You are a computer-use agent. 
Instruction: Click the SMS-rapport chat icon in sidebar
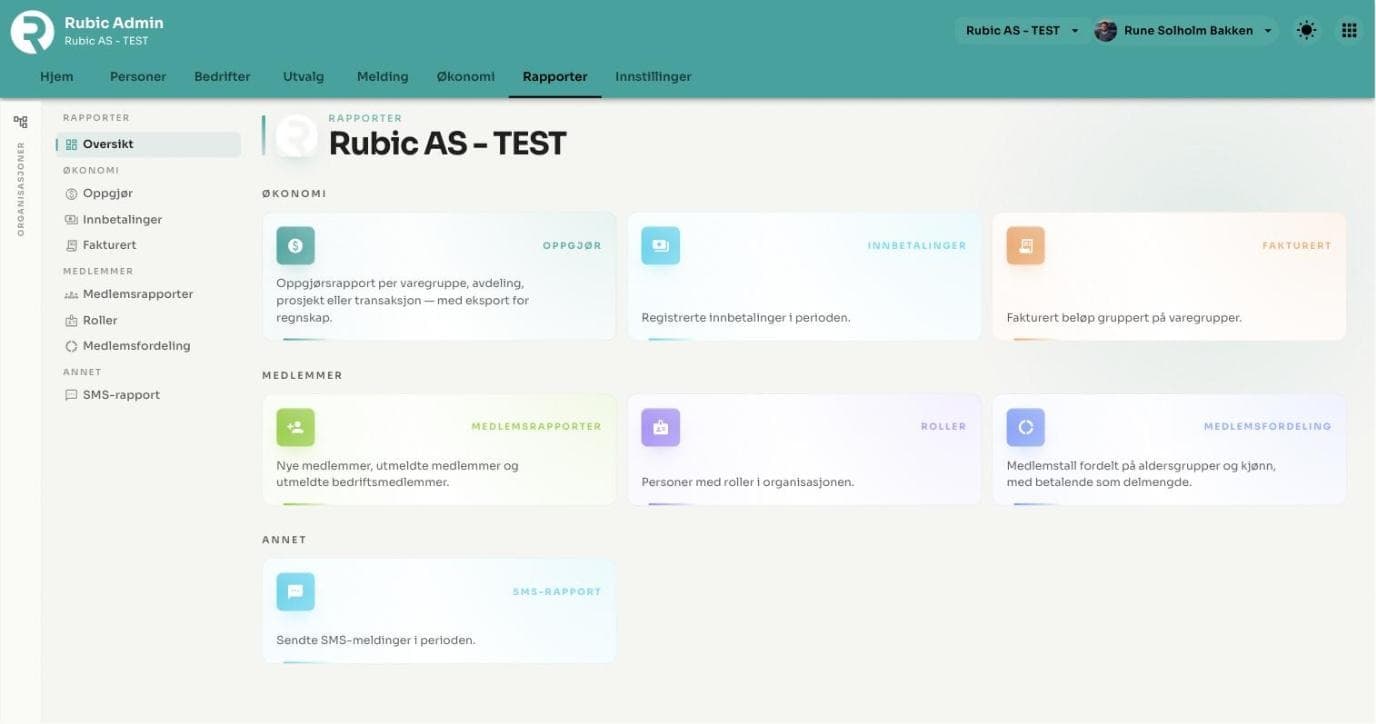71,395
